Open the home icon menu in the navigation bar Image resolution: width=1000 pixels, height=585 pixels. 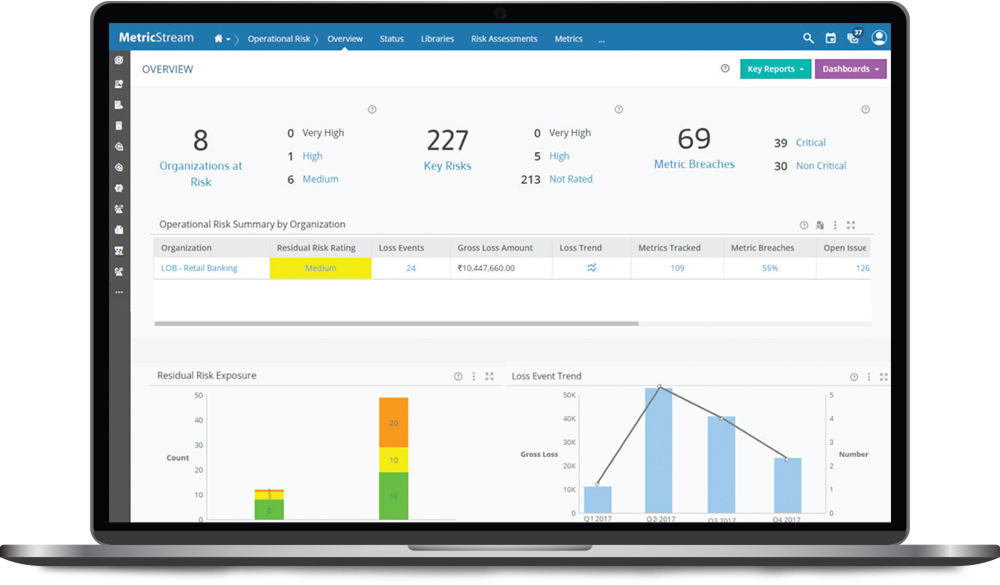222,39
